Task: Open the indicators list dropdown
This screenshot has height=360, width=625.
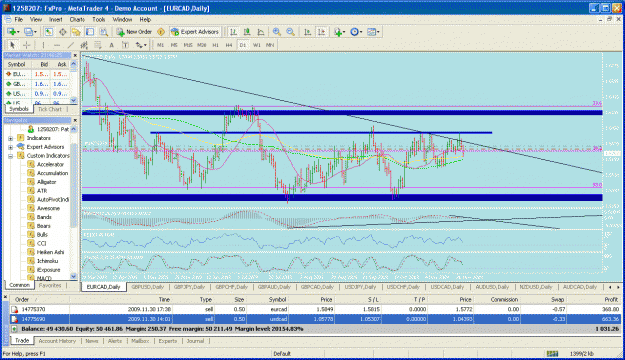Action: tap(339, 32)
